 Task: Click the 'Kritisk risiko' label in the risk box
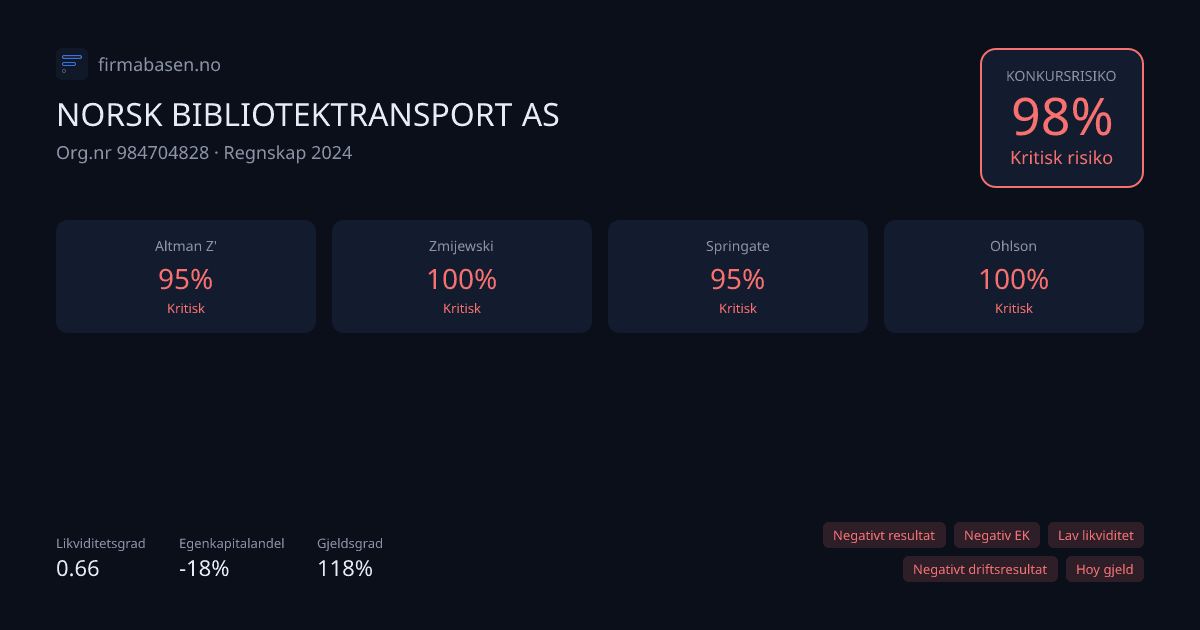1061,157
